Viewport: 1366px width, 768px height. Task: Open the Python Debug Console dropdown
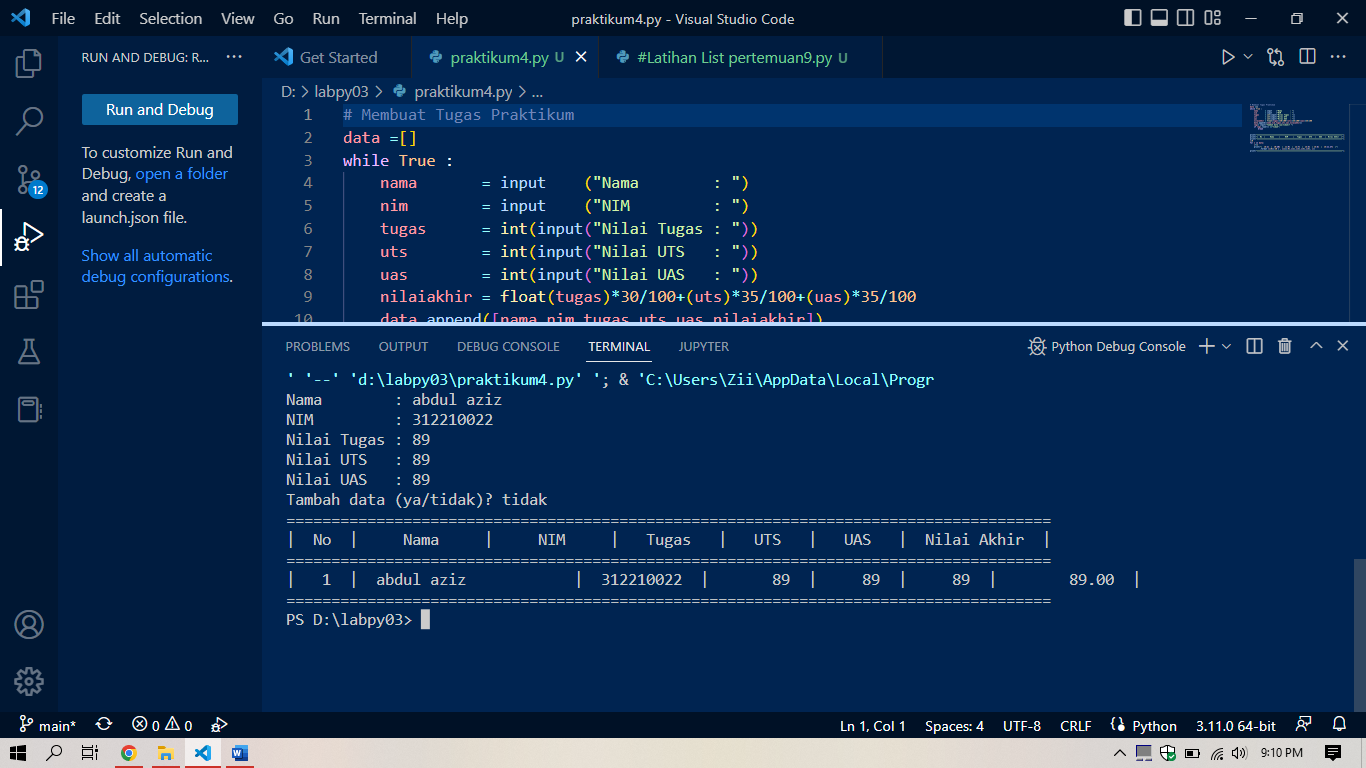[x=1225, y=346]
